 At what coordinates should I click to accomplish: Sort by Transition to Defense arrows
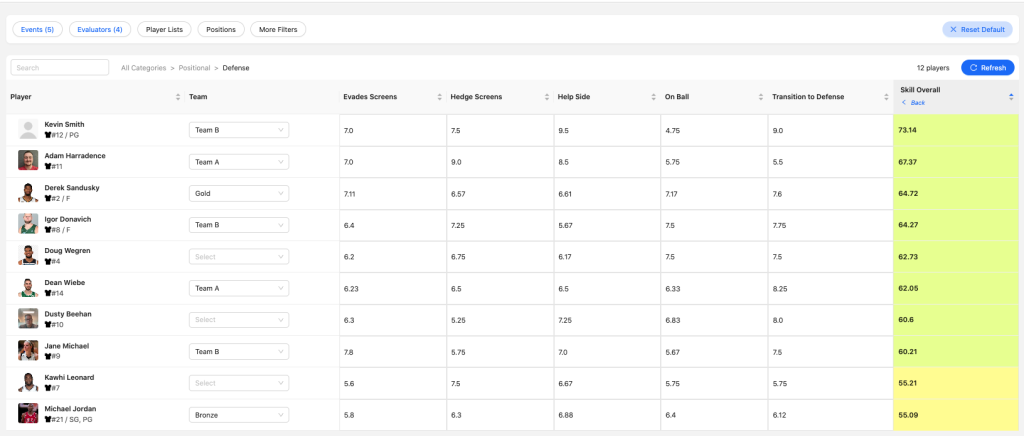[x=887, y=97]
